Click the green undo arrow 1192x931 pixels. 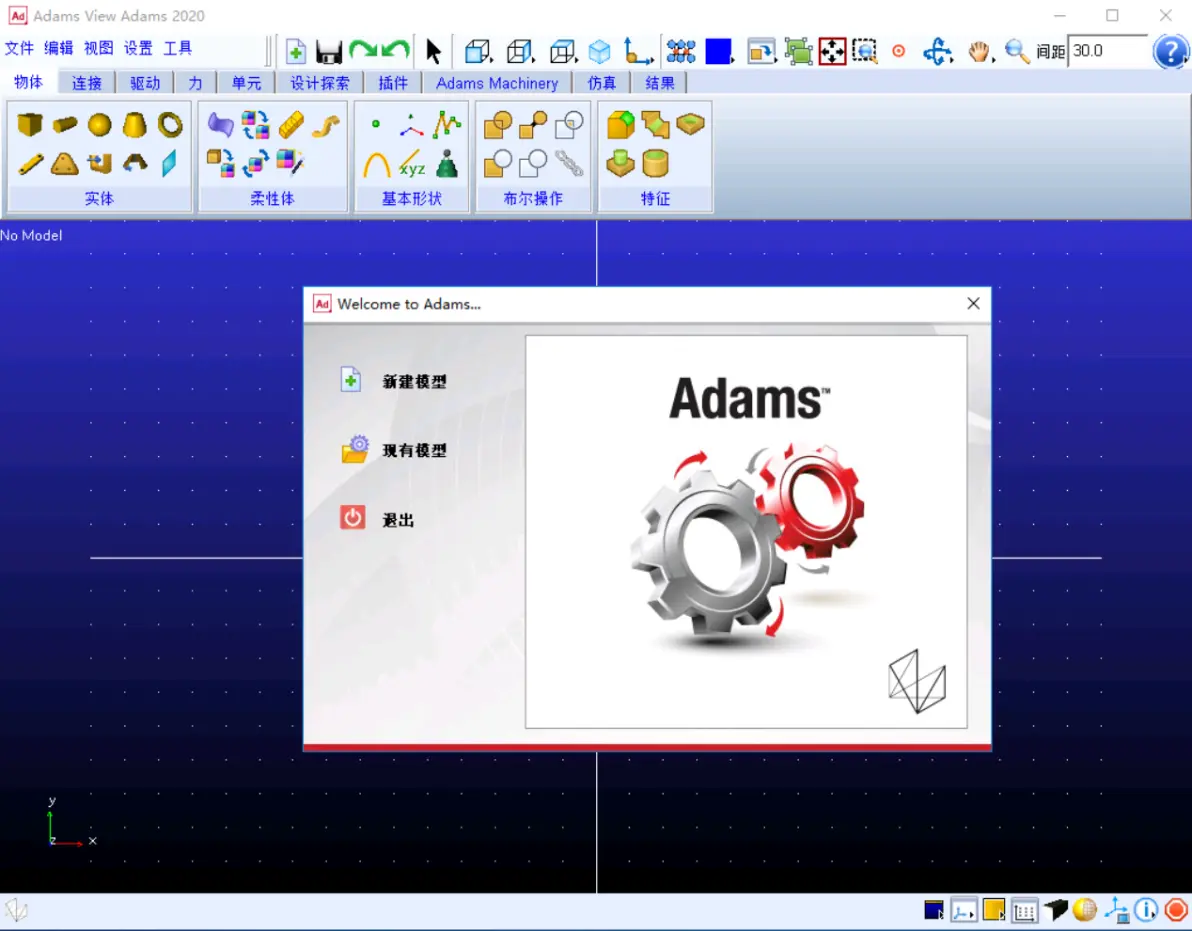point(395,51)
